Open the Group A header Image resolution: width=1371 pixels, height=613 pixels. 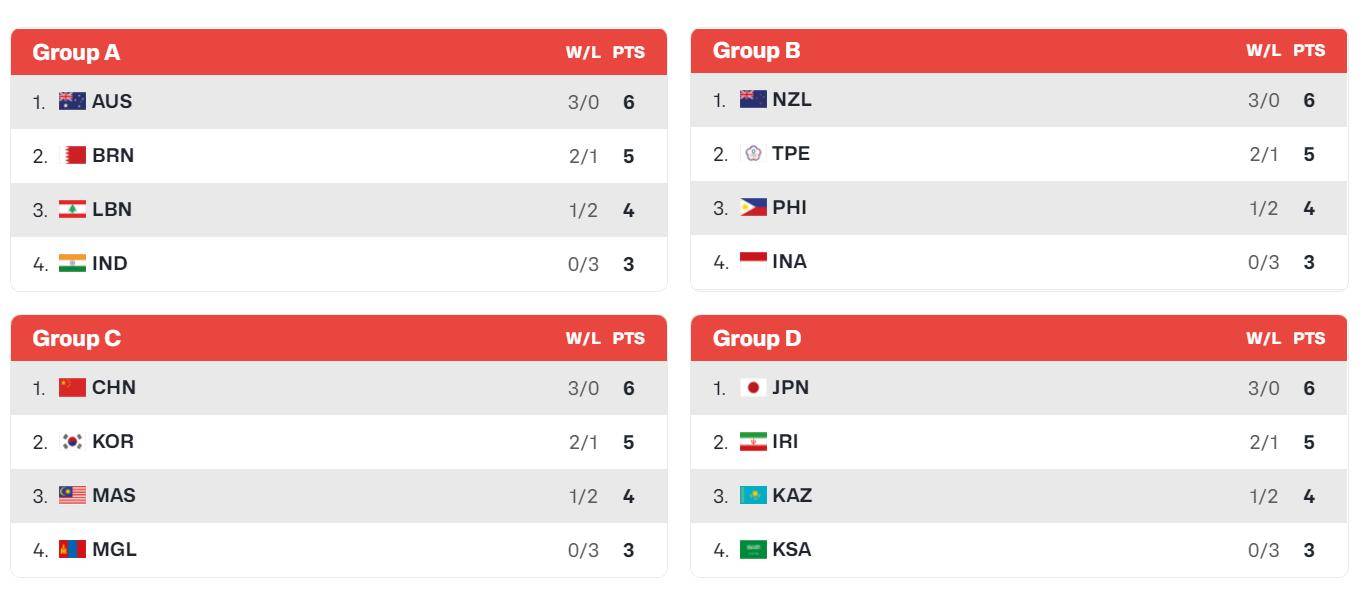[76, 52]
